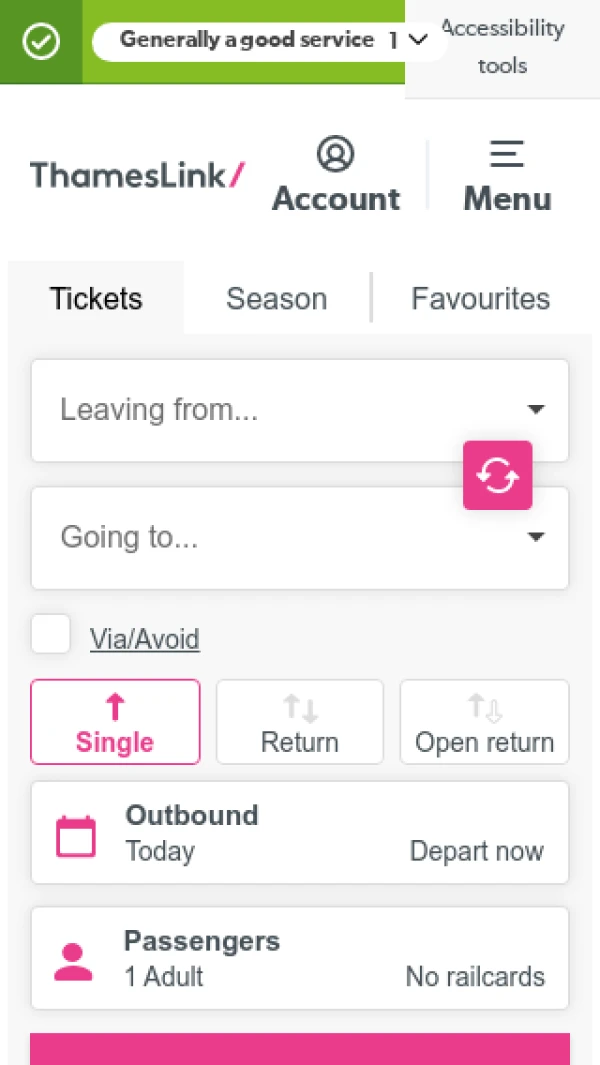Click the swap stations icon
Image resolution: width=600 pixels, height=1065 pixels.
(497, 475)
